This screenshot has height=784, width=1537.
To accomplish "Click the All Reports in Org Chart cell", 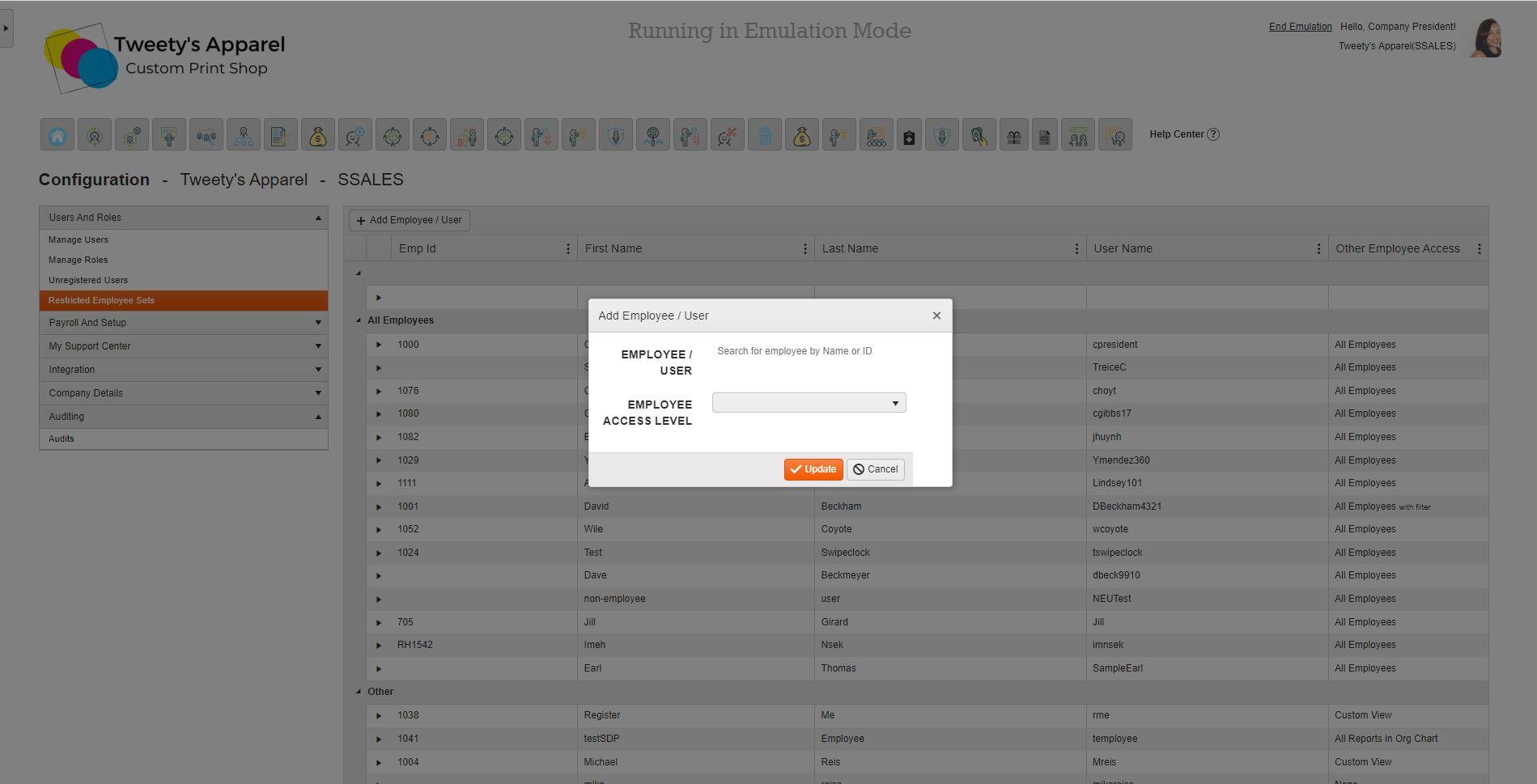I will 1408,739.
